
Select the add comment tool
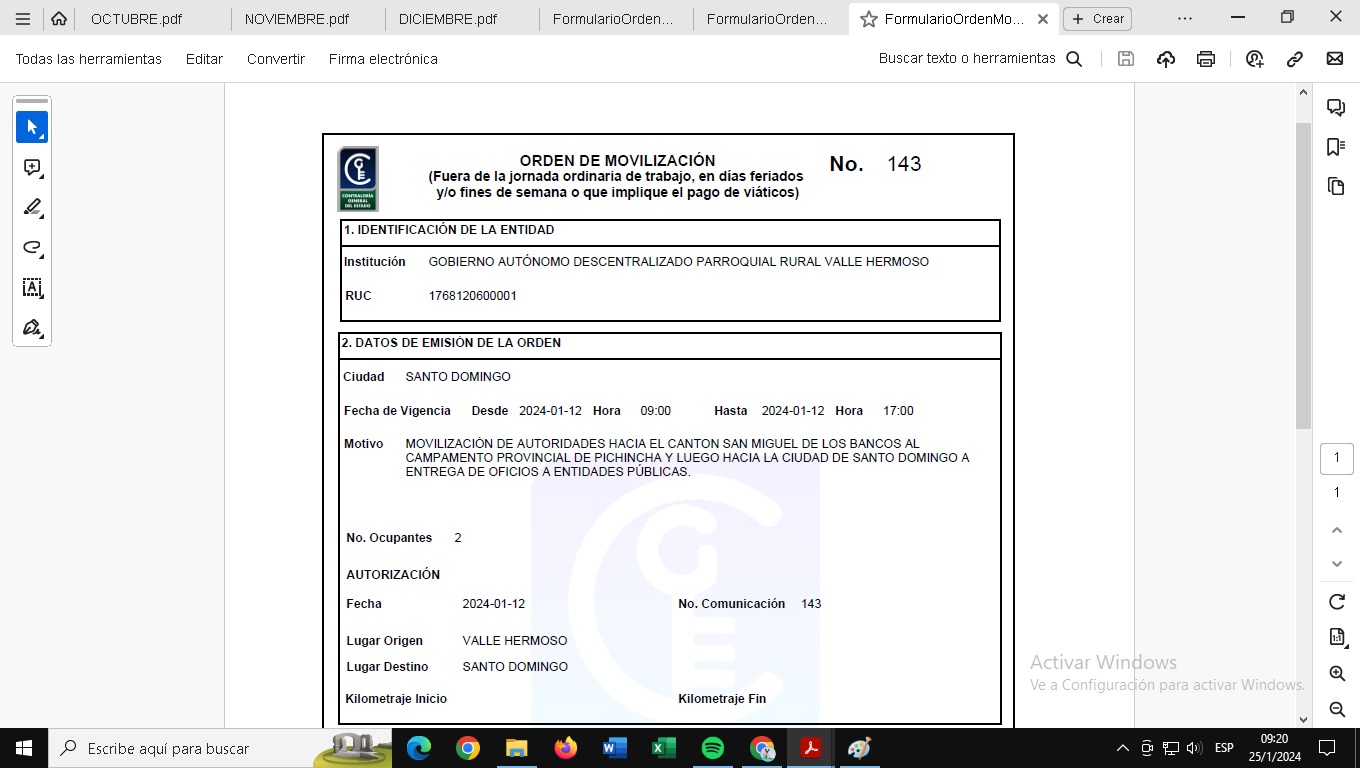pos(32,168)
